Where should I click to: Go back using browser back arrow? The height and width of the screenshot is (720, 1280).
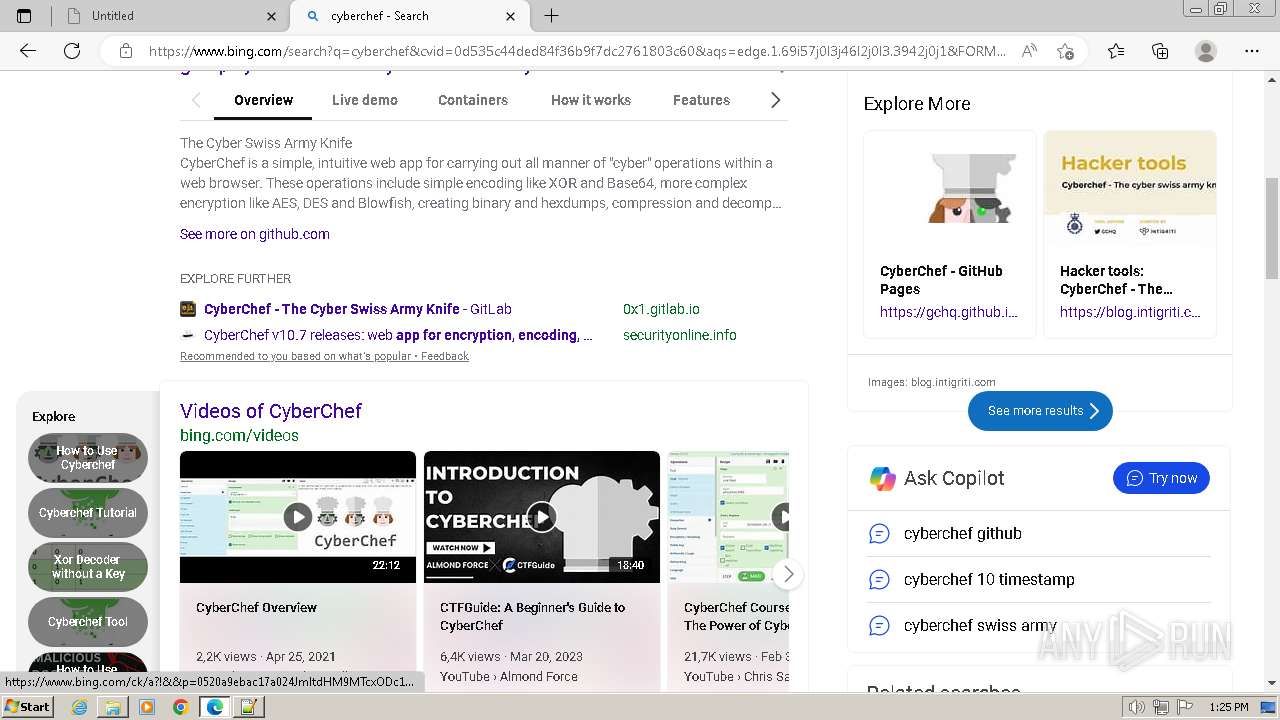pyautogui.click(x=28, y=51)
